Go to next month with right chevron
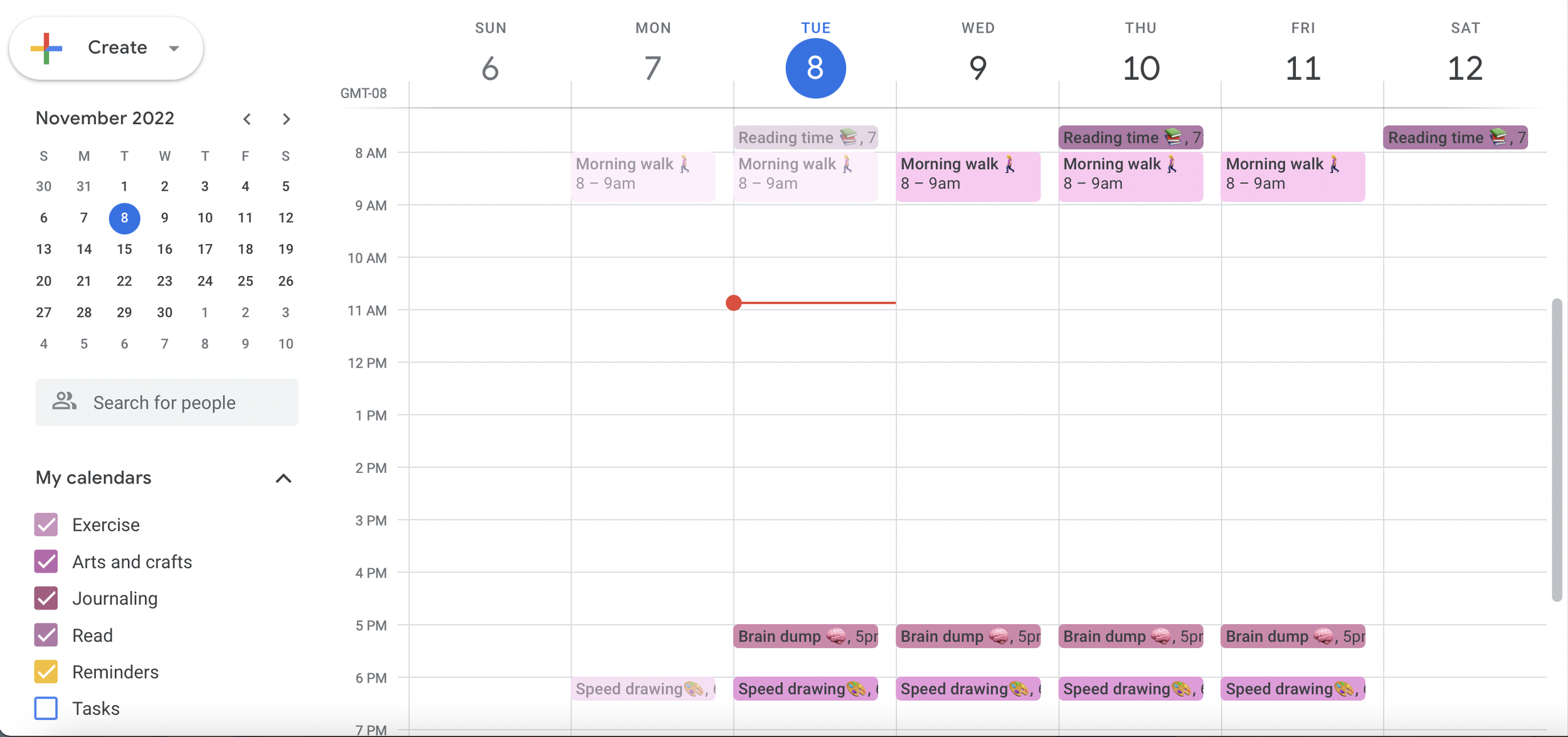 [x=287, y=119]
